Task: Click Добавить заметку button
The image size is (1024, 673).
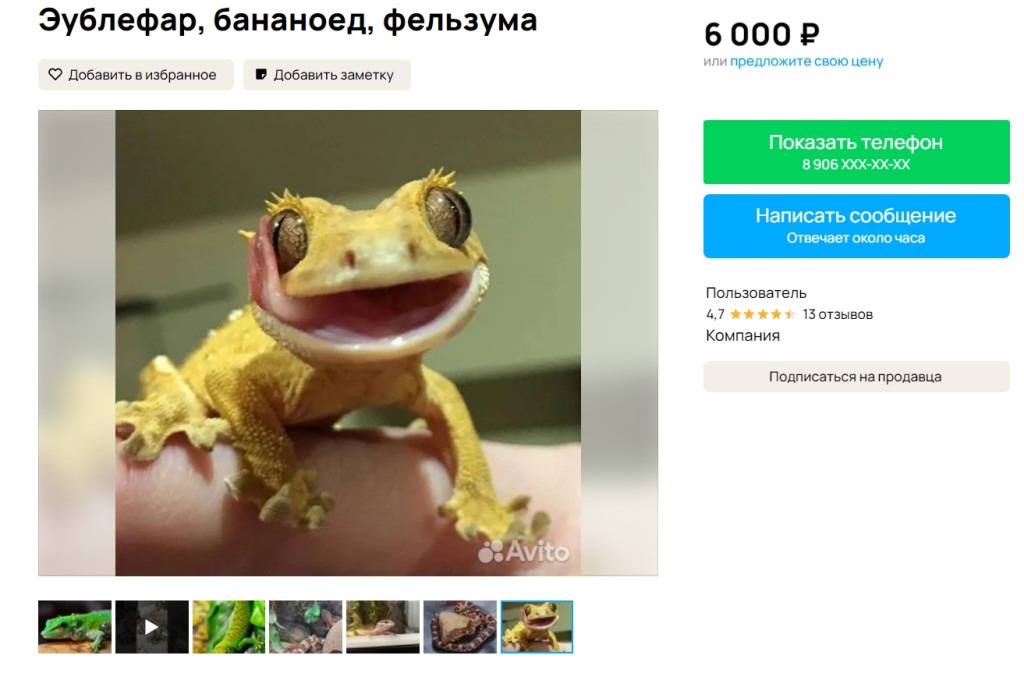Action: pyautogui.click(x=327, y=74)
